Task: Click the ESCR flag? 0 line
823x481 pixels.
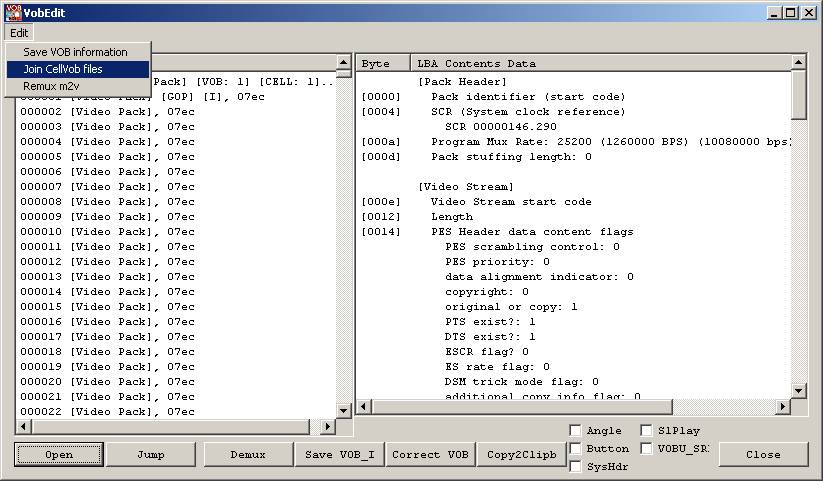Action: pyautogui.click(x=487, y=352)
